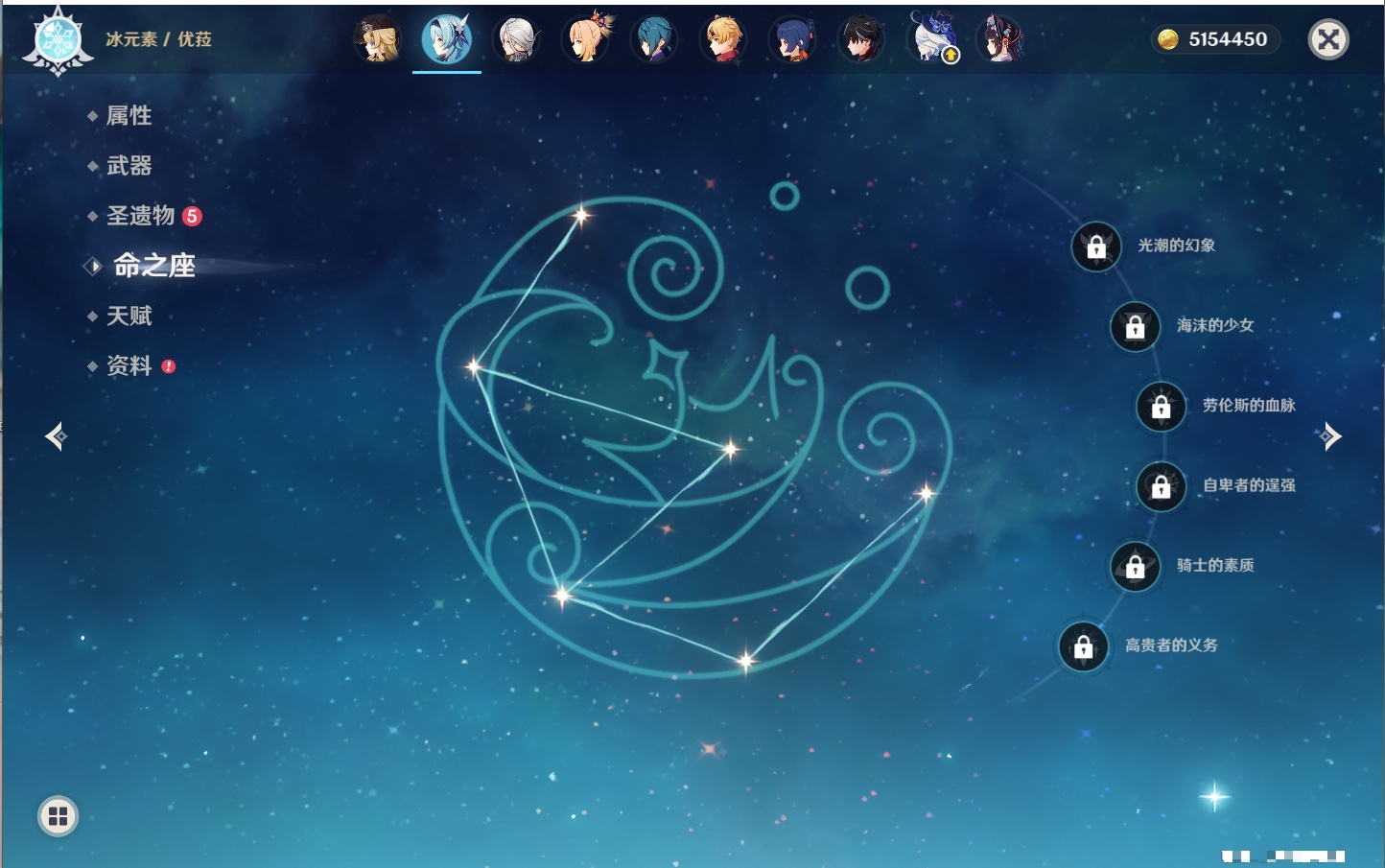Image resolution: width=1385 pixels, height=868 pixels.
Task: Choose the orange-haired ponytail character avatar
Action: click(586, 39)
